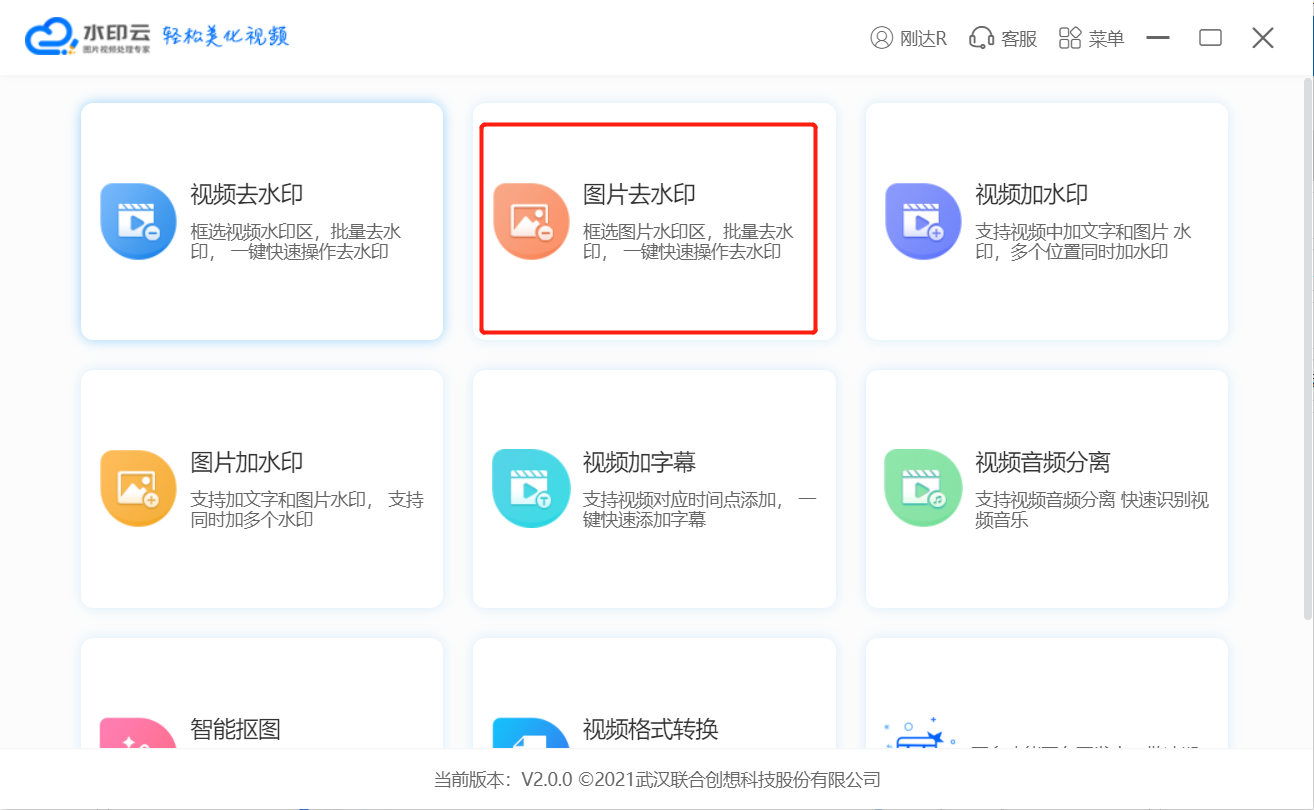
Task: Click description 框选视频水印区，批量去水印
Action: click(x=296, y=242)
